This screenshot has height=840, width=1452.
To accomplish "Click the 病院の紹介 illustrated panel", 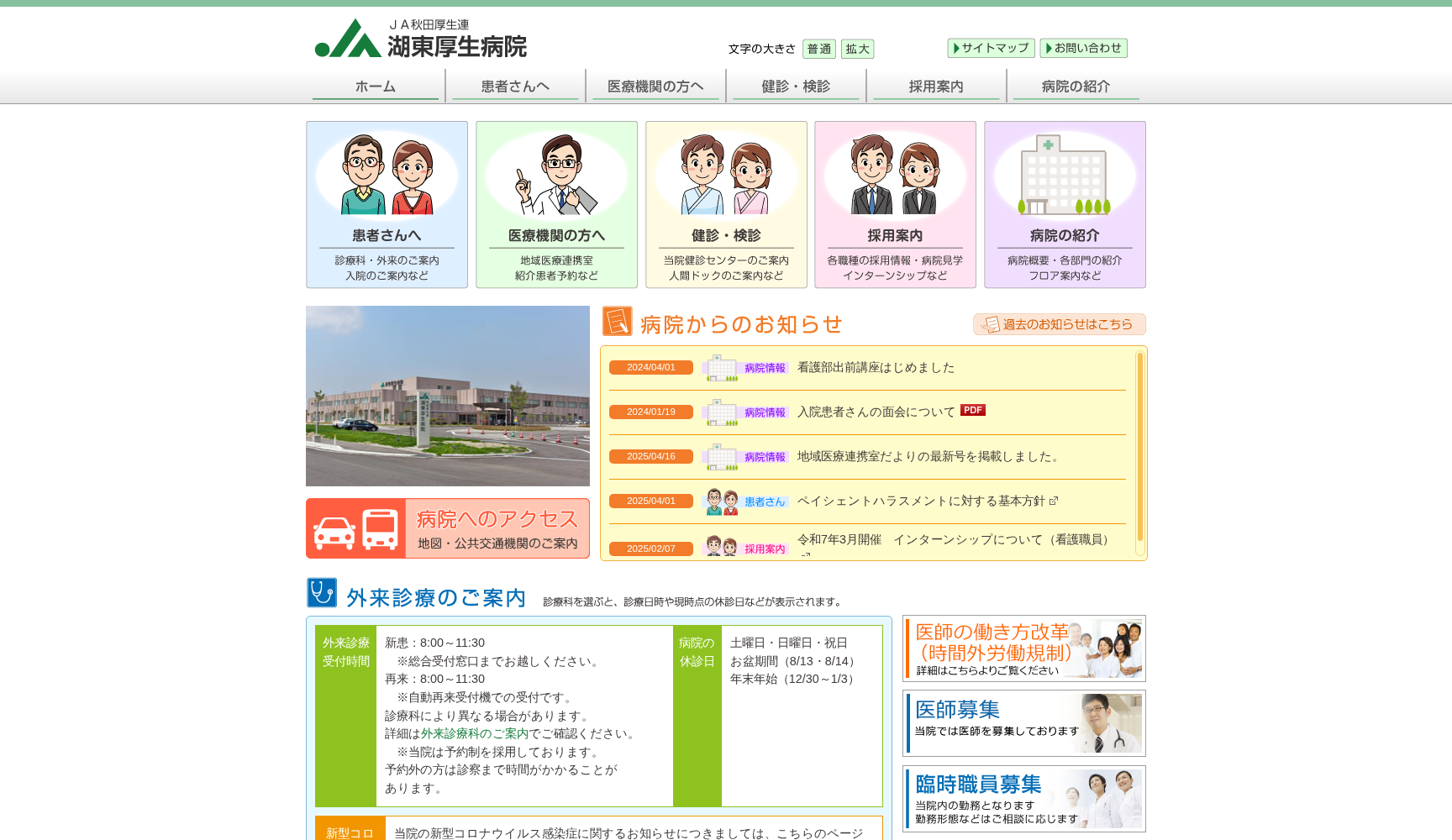I will point(1064,204).
